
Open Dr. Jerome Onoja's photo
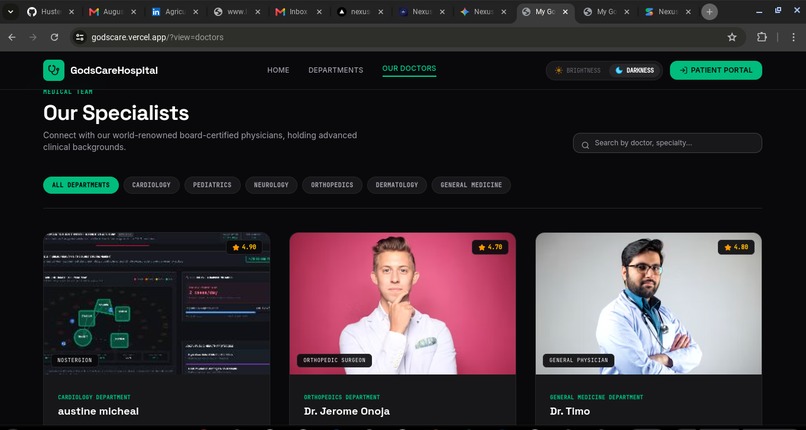click(402, 303)
